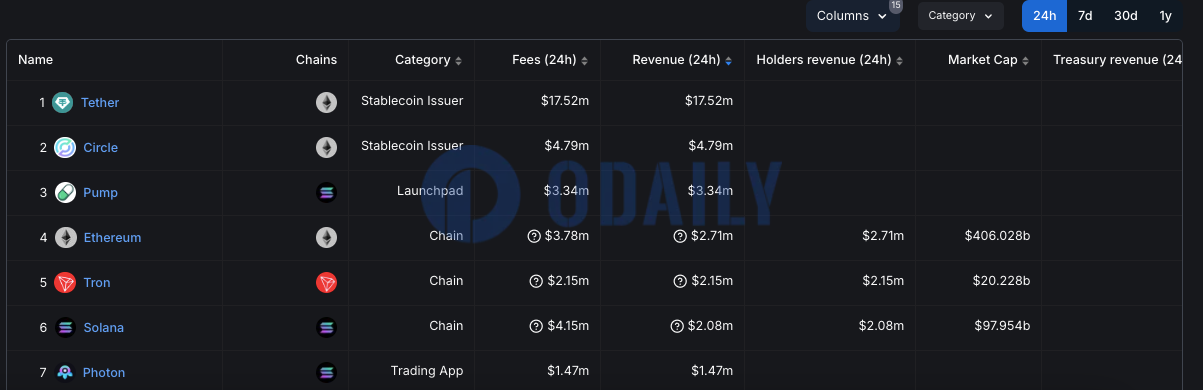Select the 24h time range
The width and height of the screenshot is (1203, 390).
click(1044, 16)
